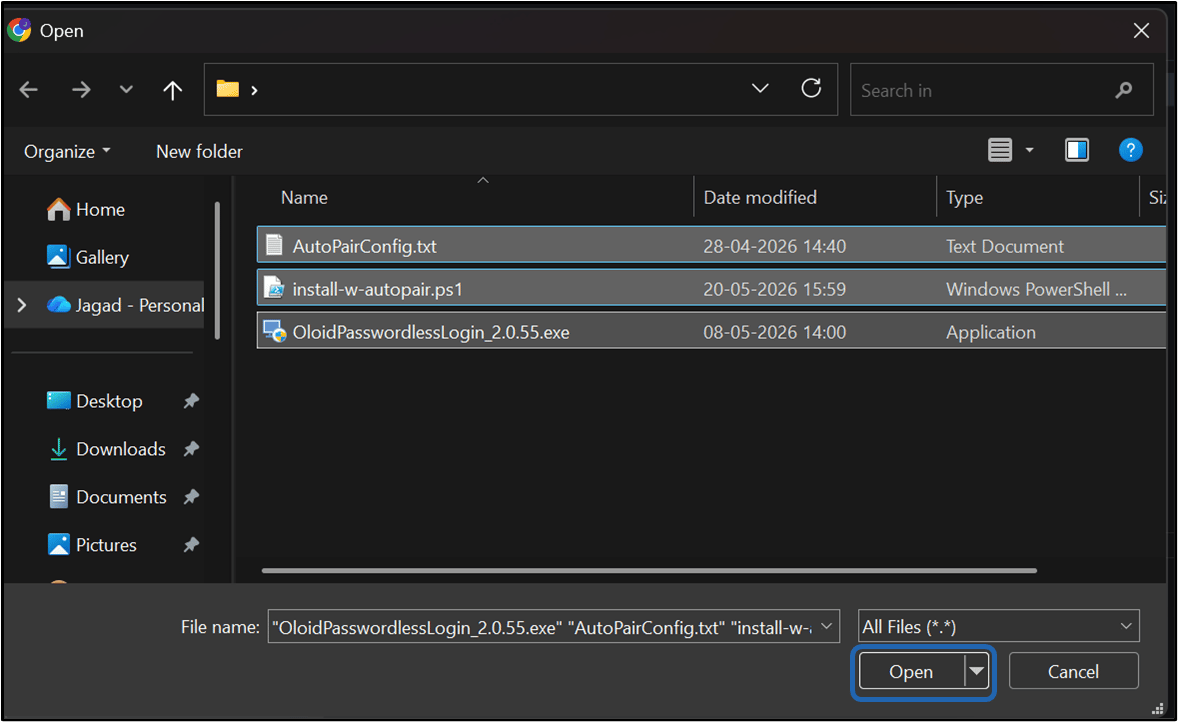Click date 28-04-2026 14:40 cell
The width and height of the screenshot is (1178, 722).
tap(775, 246)
